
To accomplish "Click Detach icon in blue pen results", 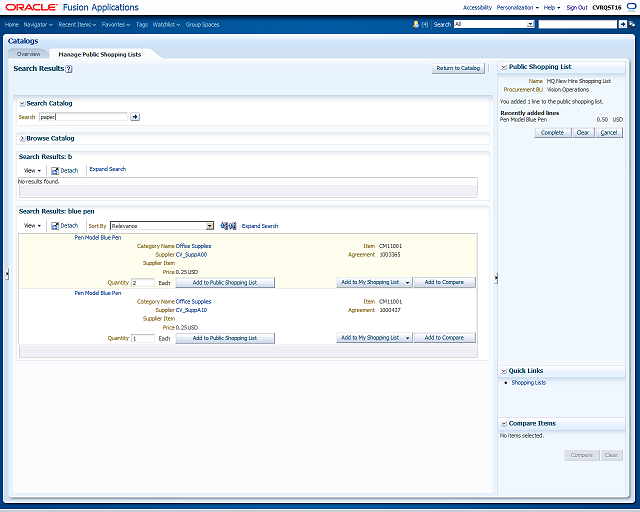I will point(55,226).
